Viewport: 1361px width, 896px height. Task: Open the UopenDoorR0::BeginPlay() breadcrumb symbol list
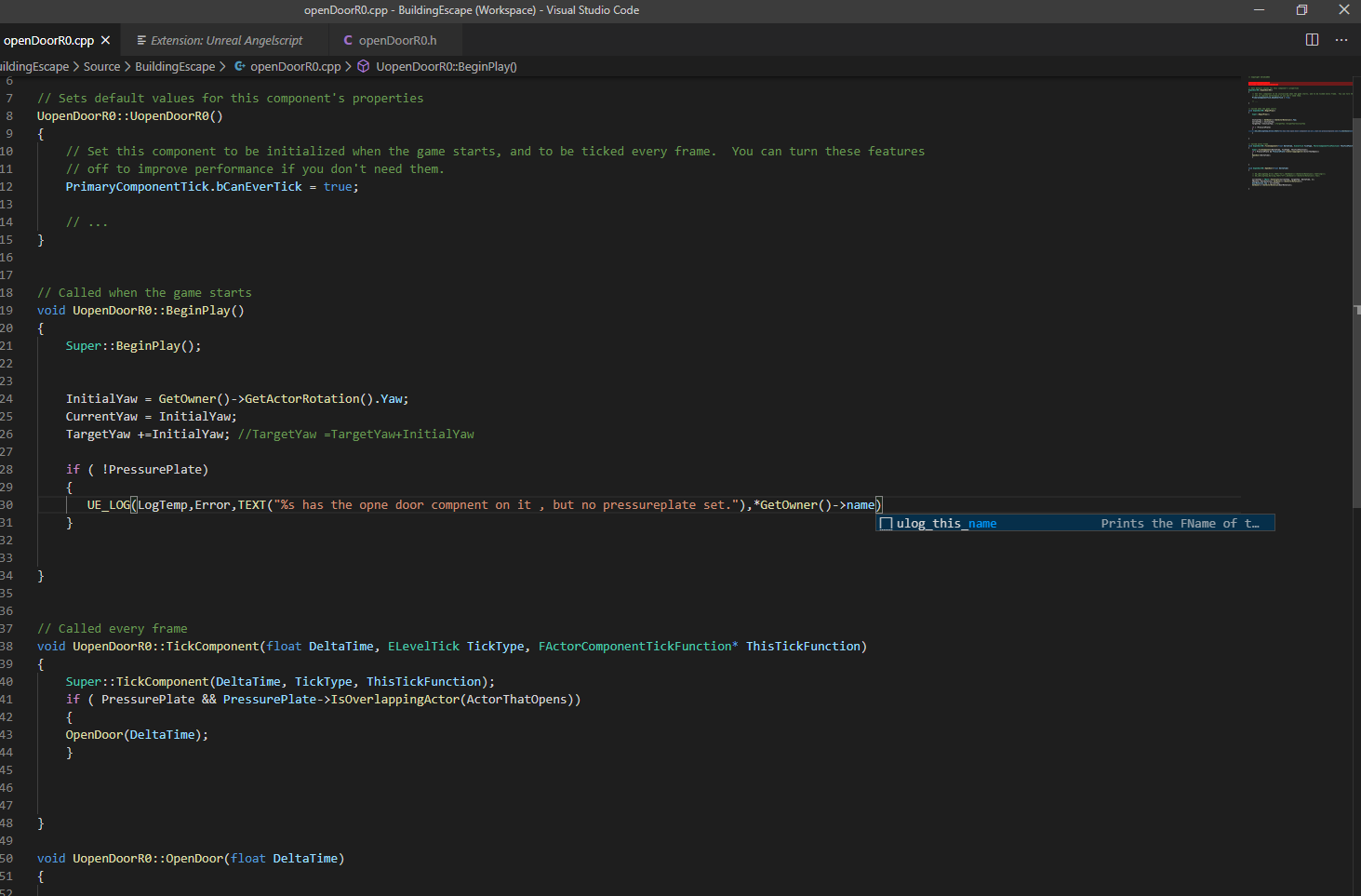click(446, 66)
